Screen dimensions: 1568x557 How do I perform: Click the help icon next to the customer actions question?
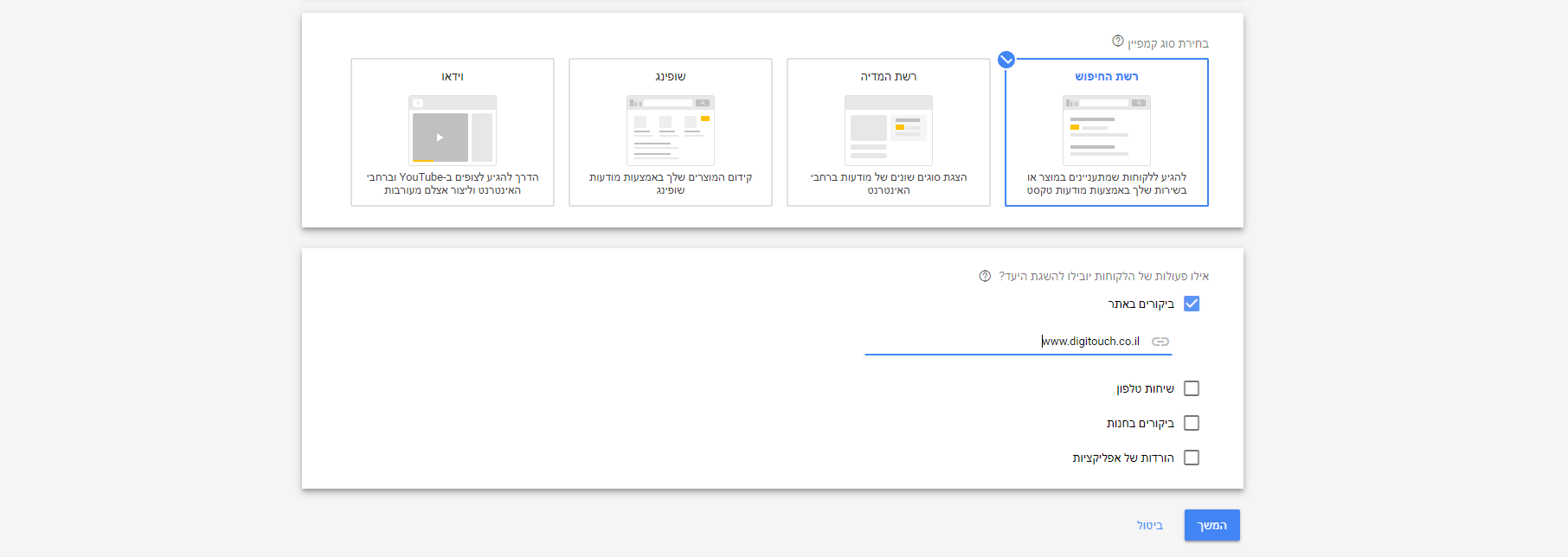coord(985,276)
